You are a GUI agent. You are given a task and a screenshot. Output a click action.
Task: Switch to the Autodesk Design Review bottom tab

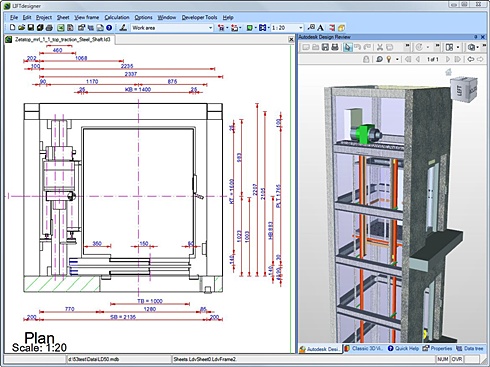coord(320,349)
